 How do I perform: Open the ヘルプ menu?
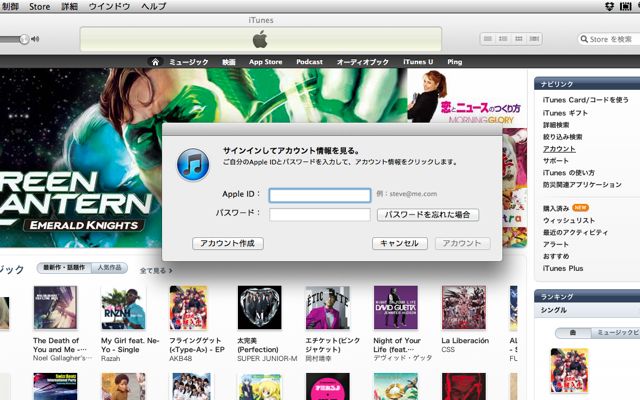pyautogui.click(x=153, y=7)
